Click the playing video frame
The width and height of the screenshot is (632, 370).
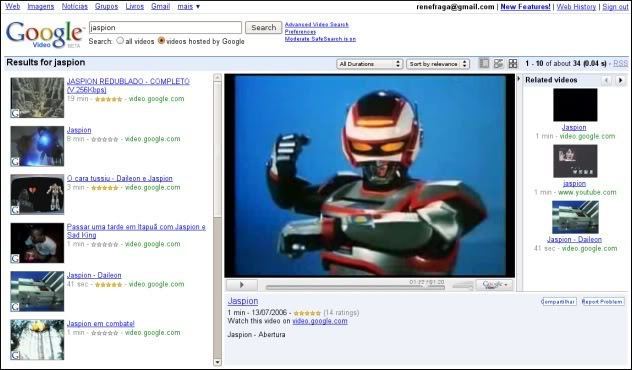pos(370,175)
